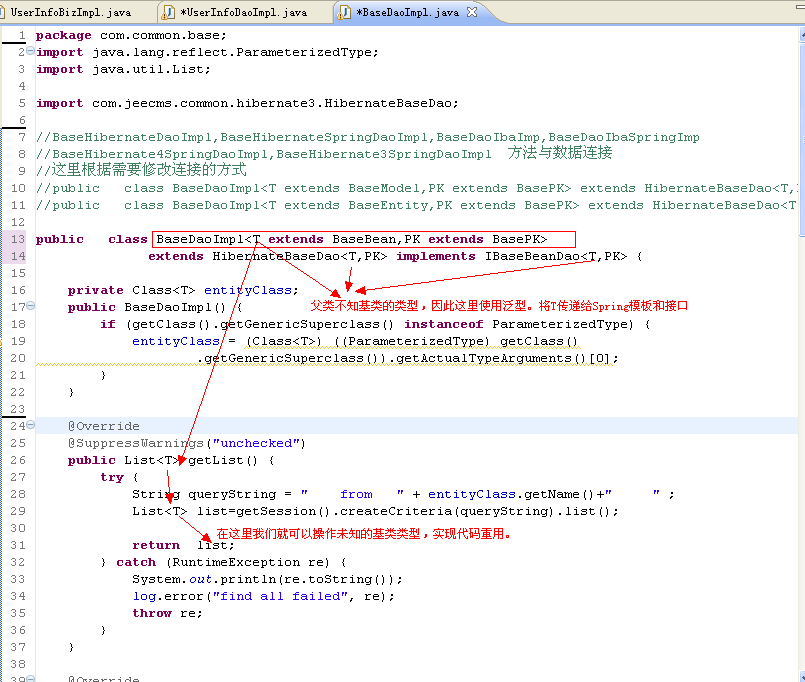Click the Java file icon on UserInfoDaoImpl tab

(x=168, y=13)
